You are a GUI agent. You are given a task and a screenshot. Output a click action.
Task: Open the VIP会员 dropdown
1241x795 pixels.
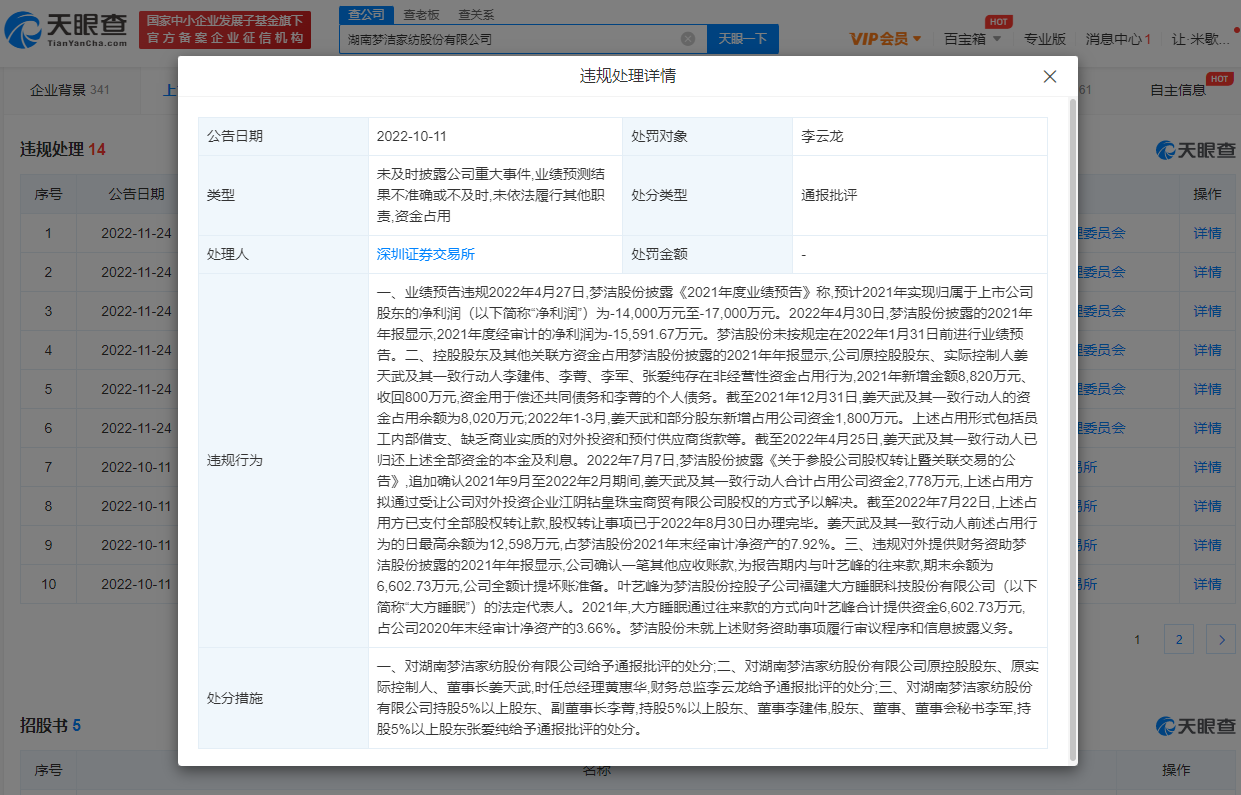coord(886,39)
